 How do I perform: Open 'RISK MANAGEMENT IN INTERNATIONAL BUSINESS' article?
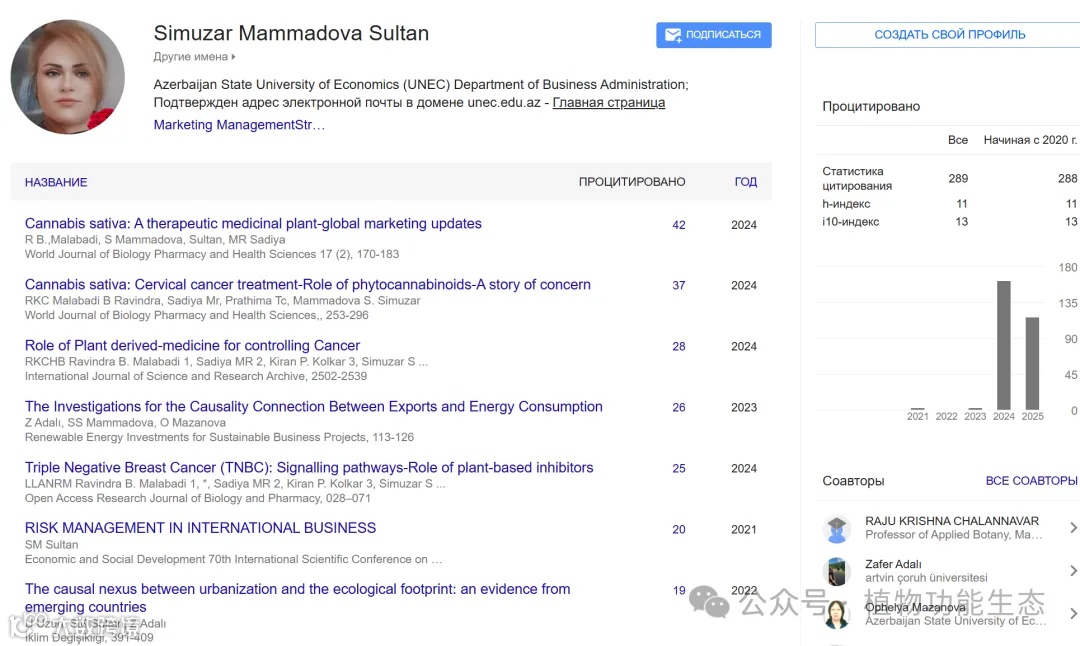click(200, 528)
